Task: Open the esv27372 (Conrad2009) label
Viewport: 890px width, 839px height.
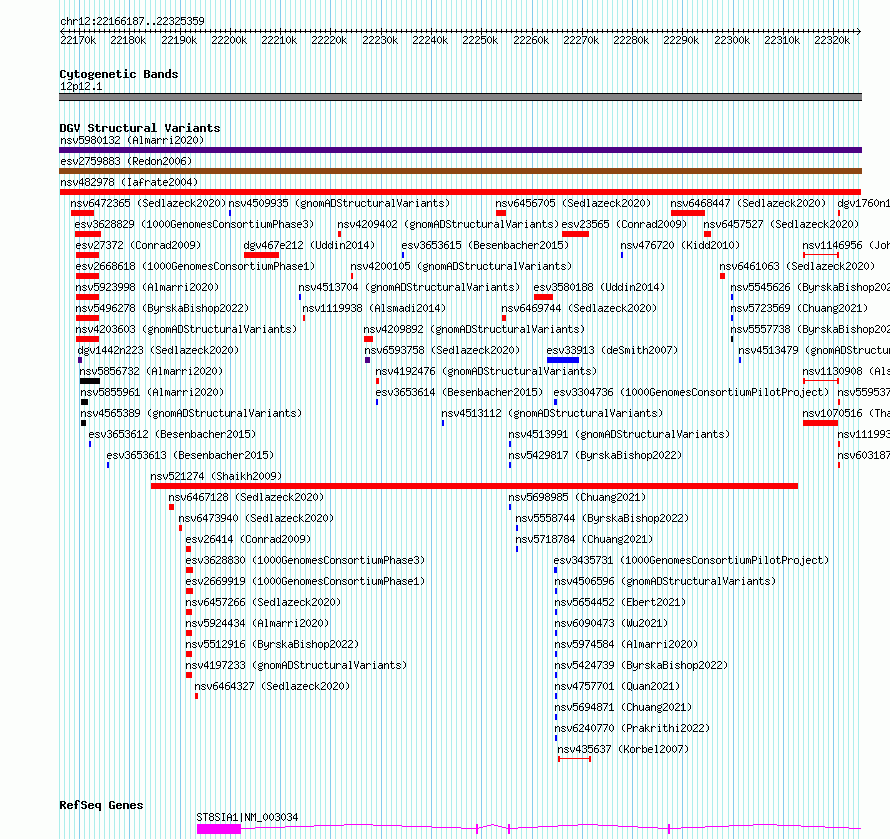Action: (x=138, y=245)
